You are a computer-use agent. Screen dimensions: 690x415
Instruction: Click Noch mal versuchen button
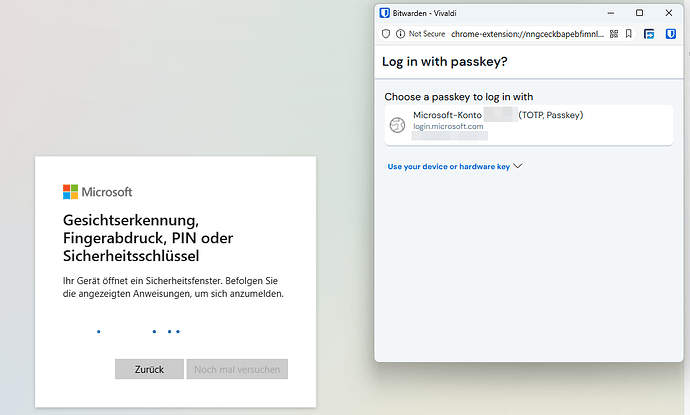237,369
